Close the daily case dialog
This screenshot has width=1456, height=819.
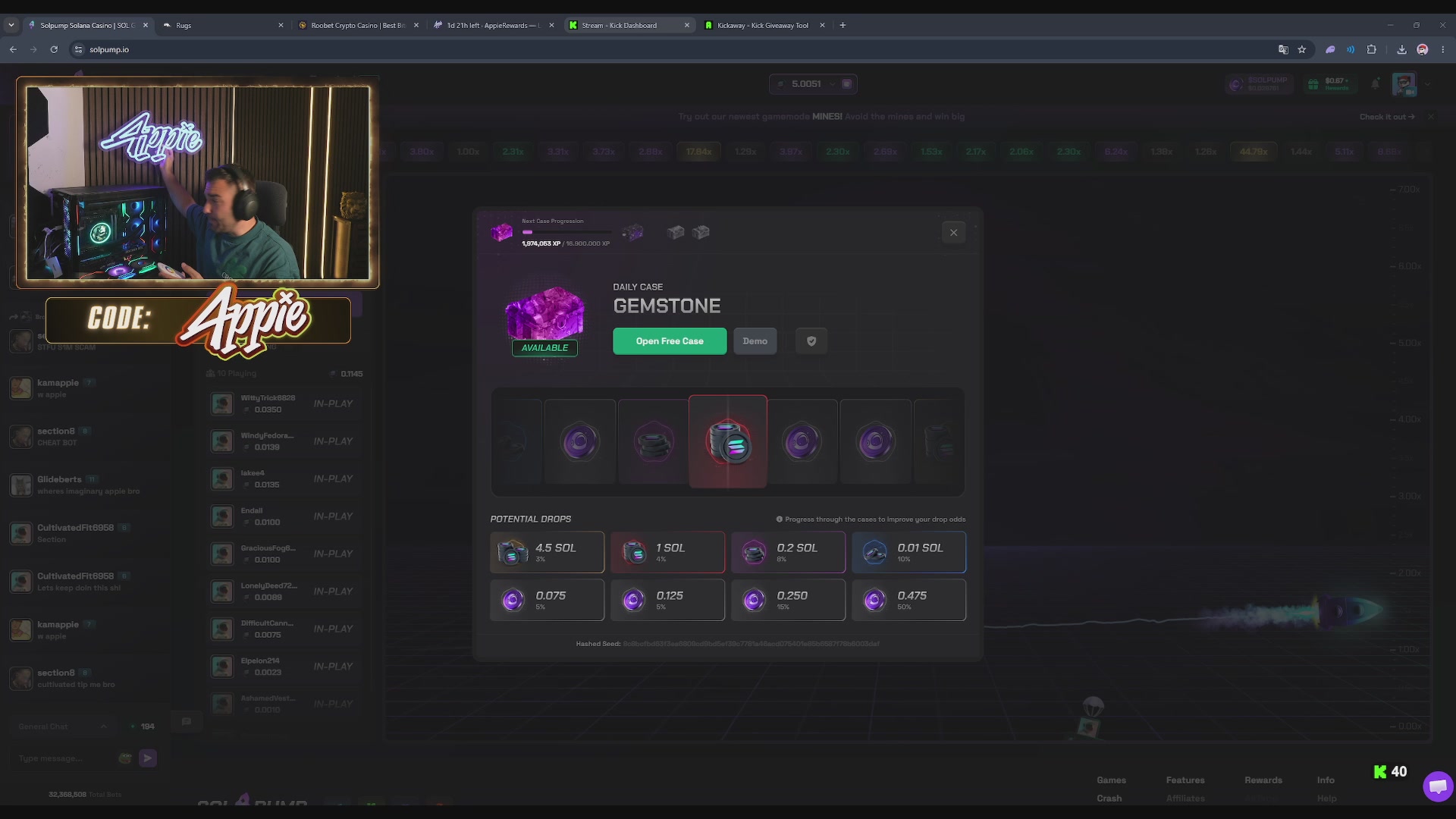pos(953,233)
